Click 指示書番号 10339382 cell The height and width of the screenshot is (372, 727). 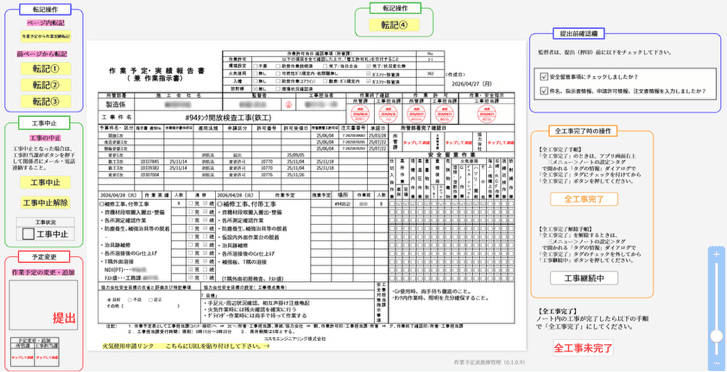click(149, 168)
